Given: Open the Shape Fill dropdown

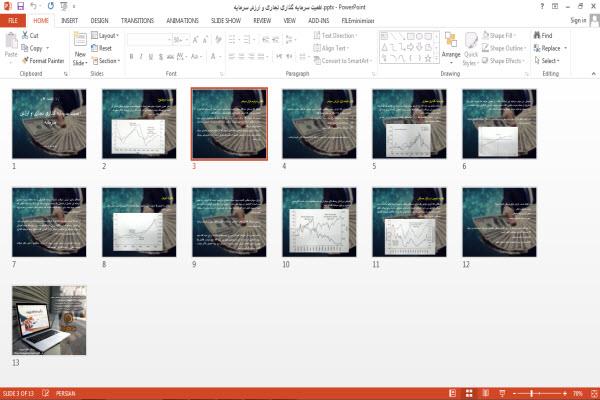Looking at the screenshot, I should [499, 35].
